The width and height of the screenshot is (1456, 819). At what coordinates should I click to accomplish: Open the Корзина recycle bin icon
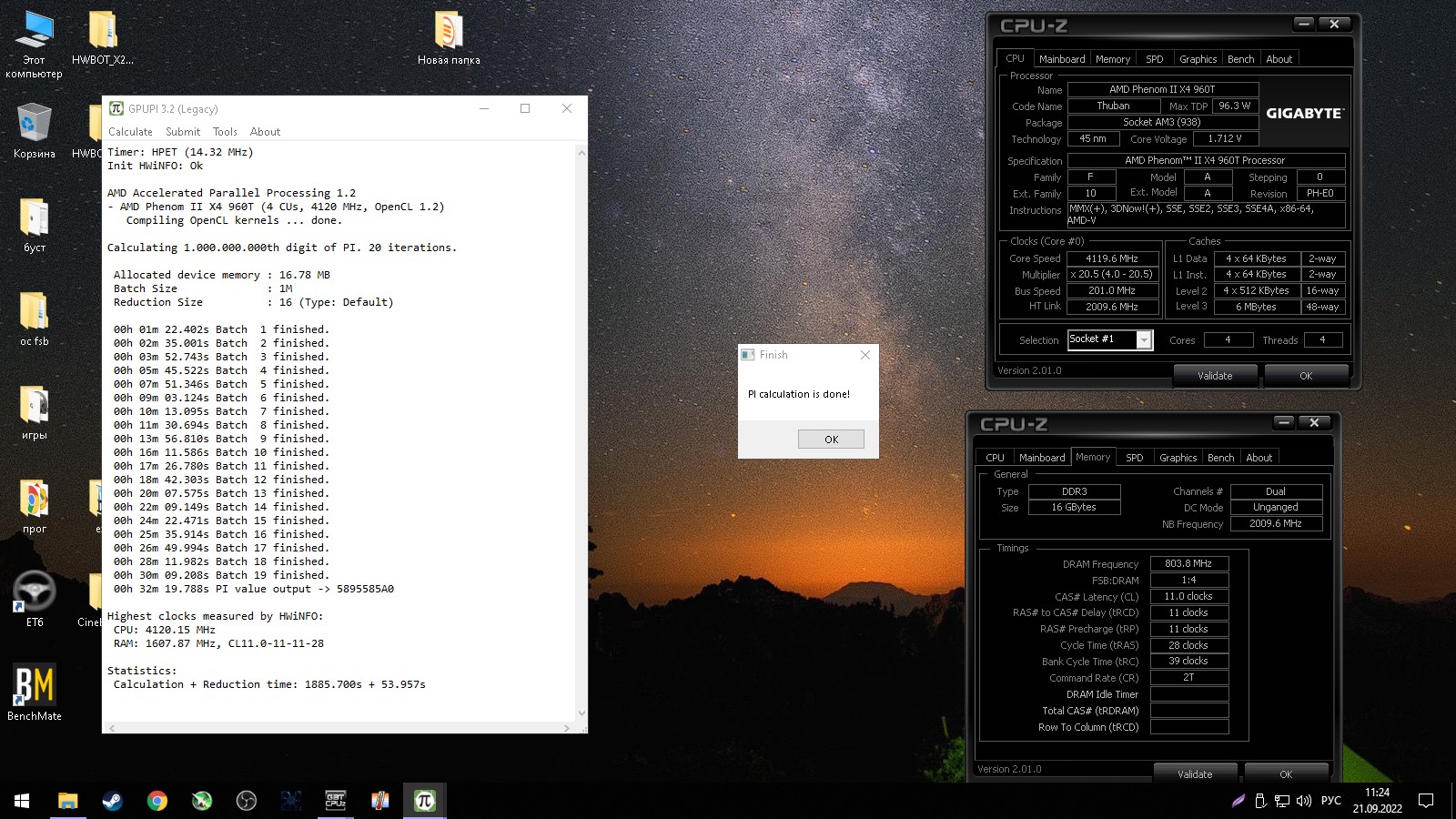click(35, 132)
